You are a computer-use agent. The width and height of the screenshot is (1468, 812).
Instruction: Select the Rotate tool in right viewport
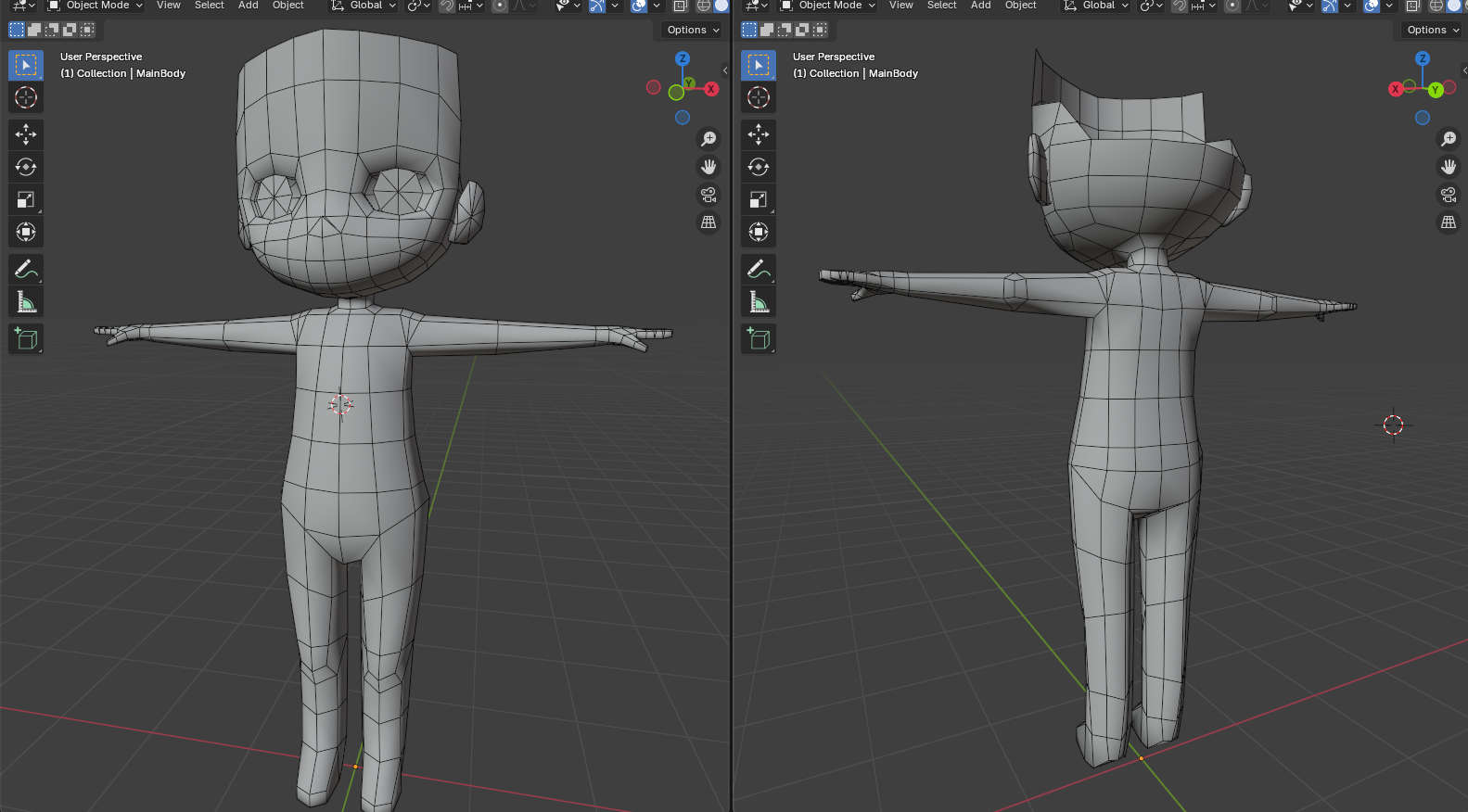[x=759, y=167]
